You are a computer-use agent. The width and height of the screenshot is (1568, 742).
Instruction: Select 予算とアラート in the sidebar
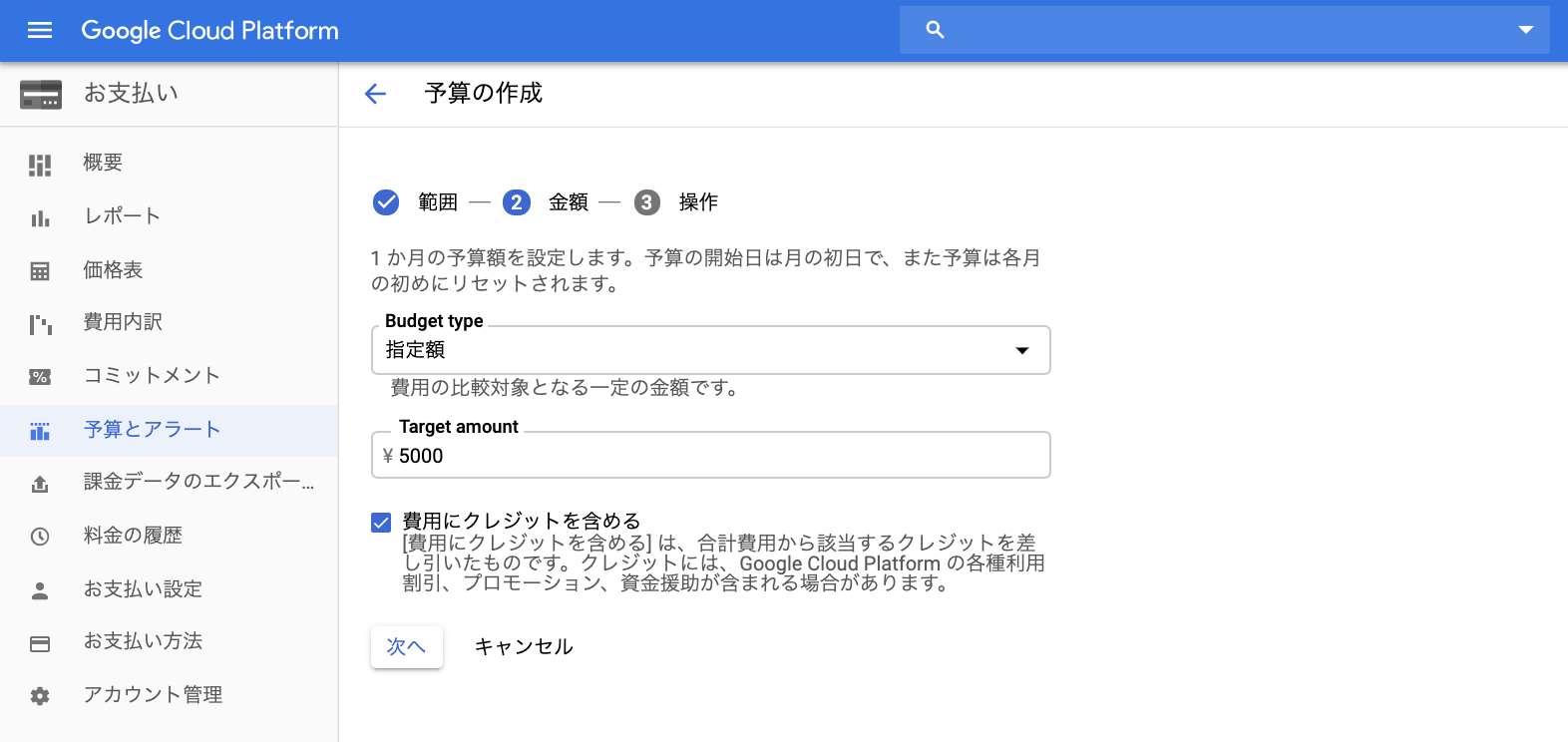[169, 430]
